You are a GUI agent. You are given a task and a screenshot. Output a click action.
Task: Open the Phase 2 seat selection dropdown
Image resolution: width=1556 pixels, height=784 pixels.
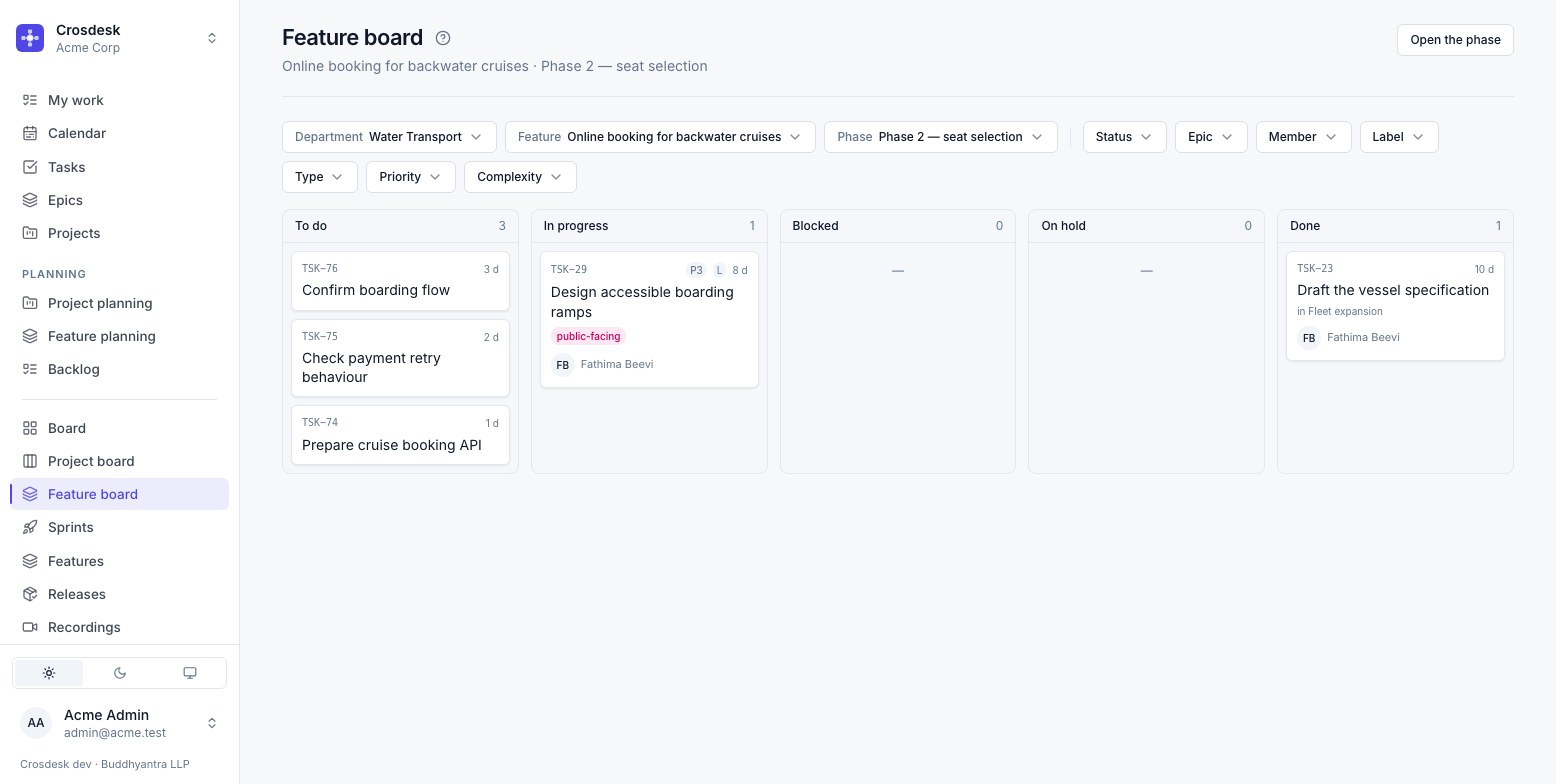941,137
